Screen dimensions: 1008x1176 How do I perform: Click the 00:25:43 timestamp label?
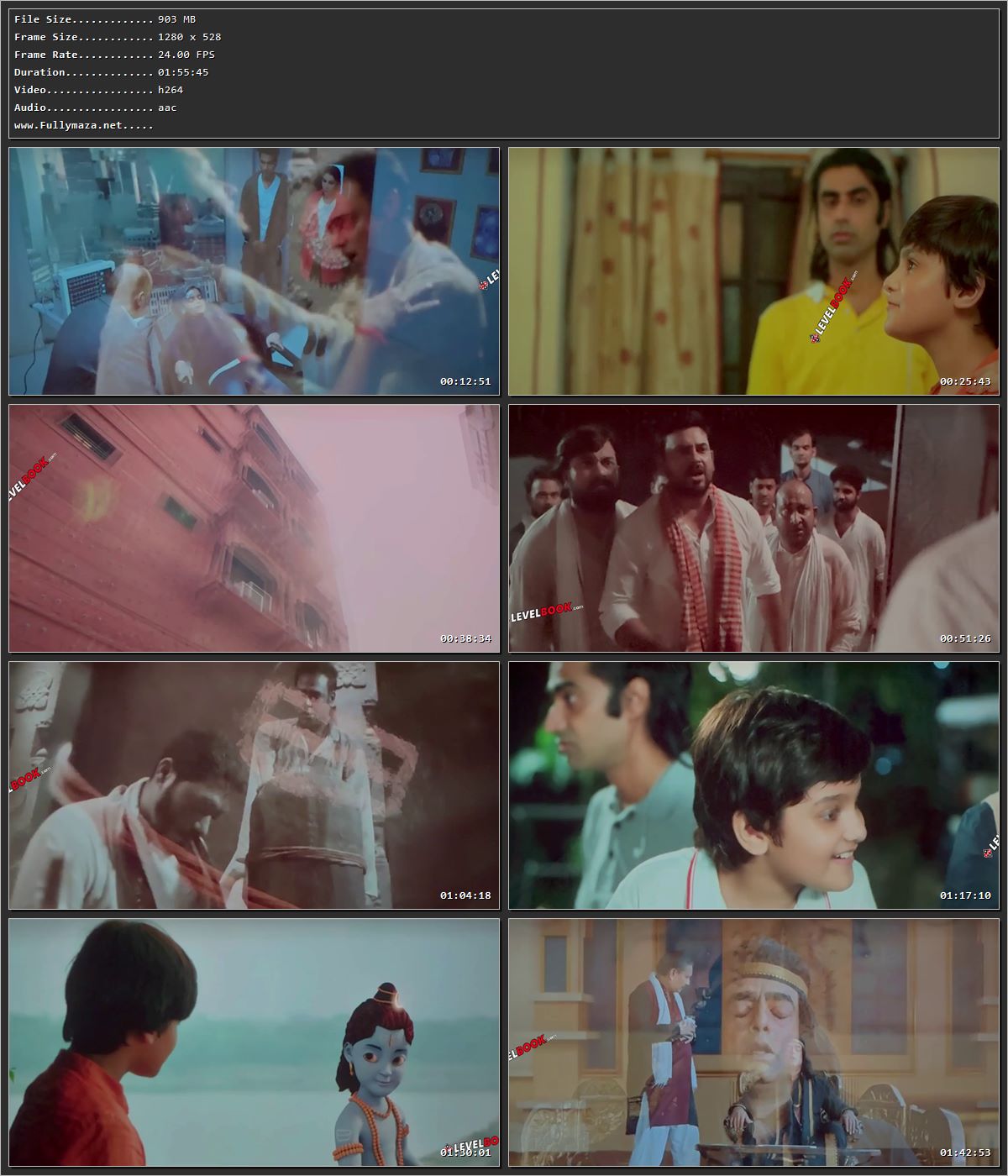pos(965,381)
